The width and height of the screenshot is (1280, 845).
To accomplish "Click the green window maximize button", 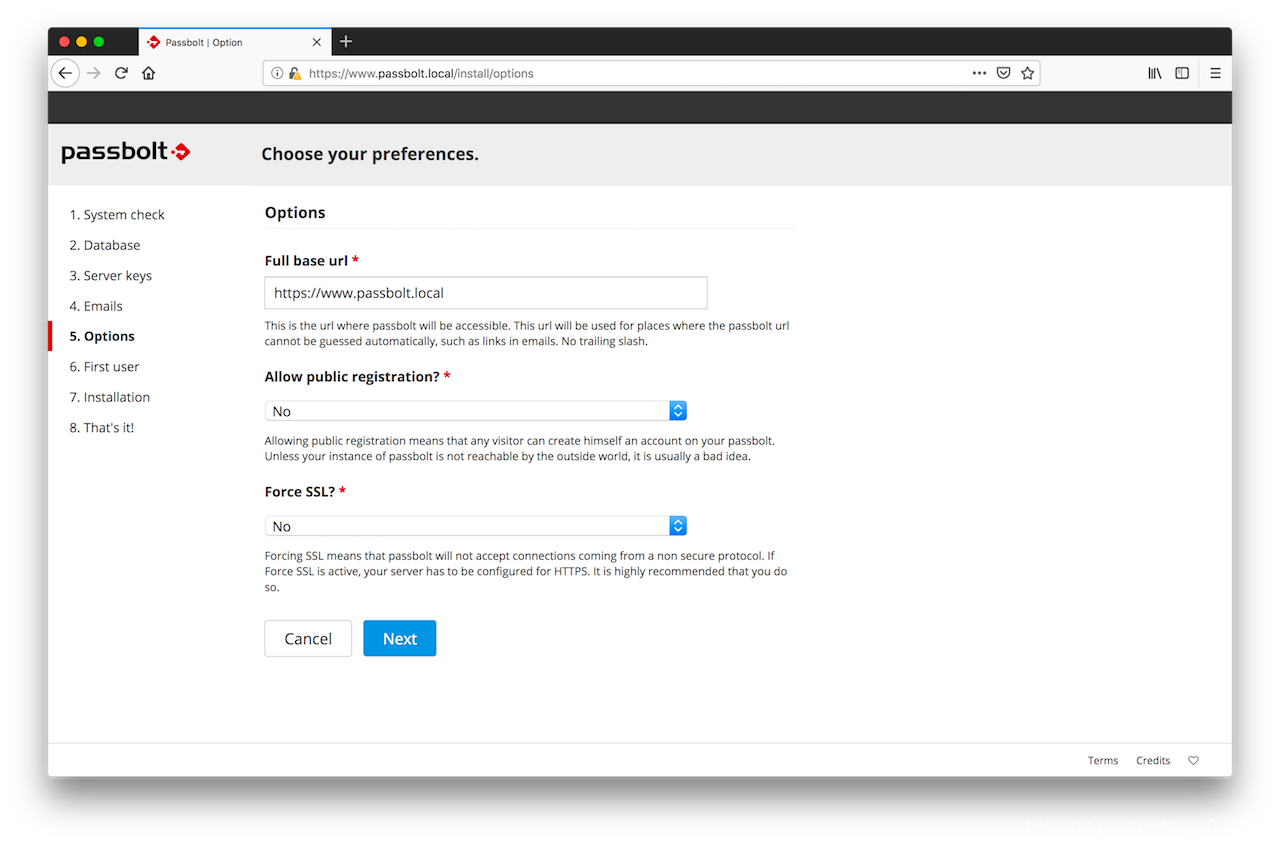I will (x=99, y=41).
